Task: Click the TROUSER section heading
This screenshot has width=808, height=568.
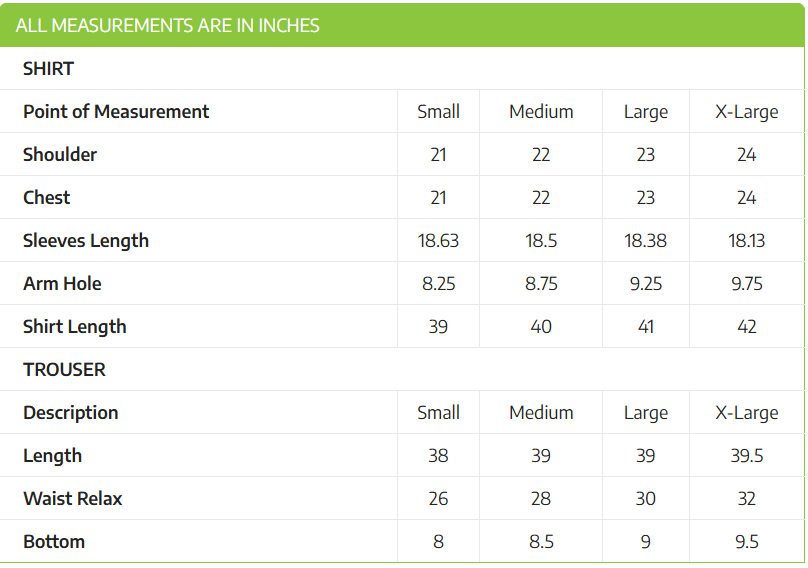Action: point(64,370)
